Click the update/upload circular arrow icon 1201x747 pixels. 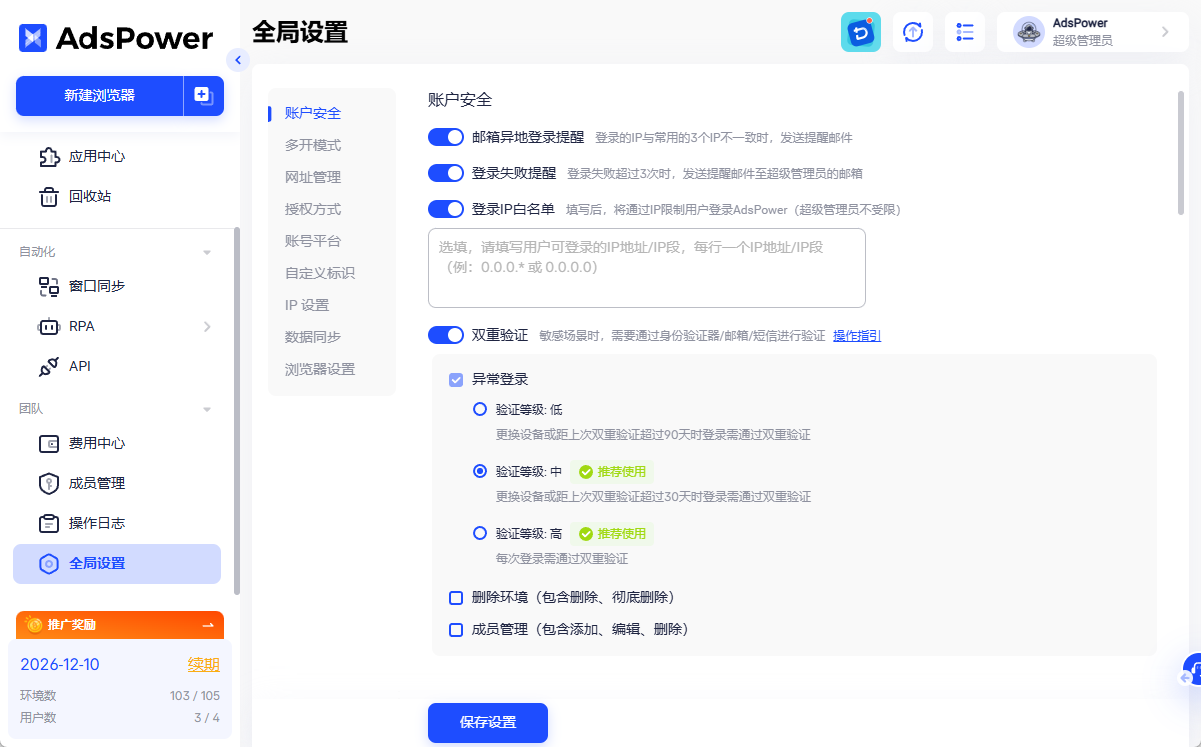coord(913,32)
